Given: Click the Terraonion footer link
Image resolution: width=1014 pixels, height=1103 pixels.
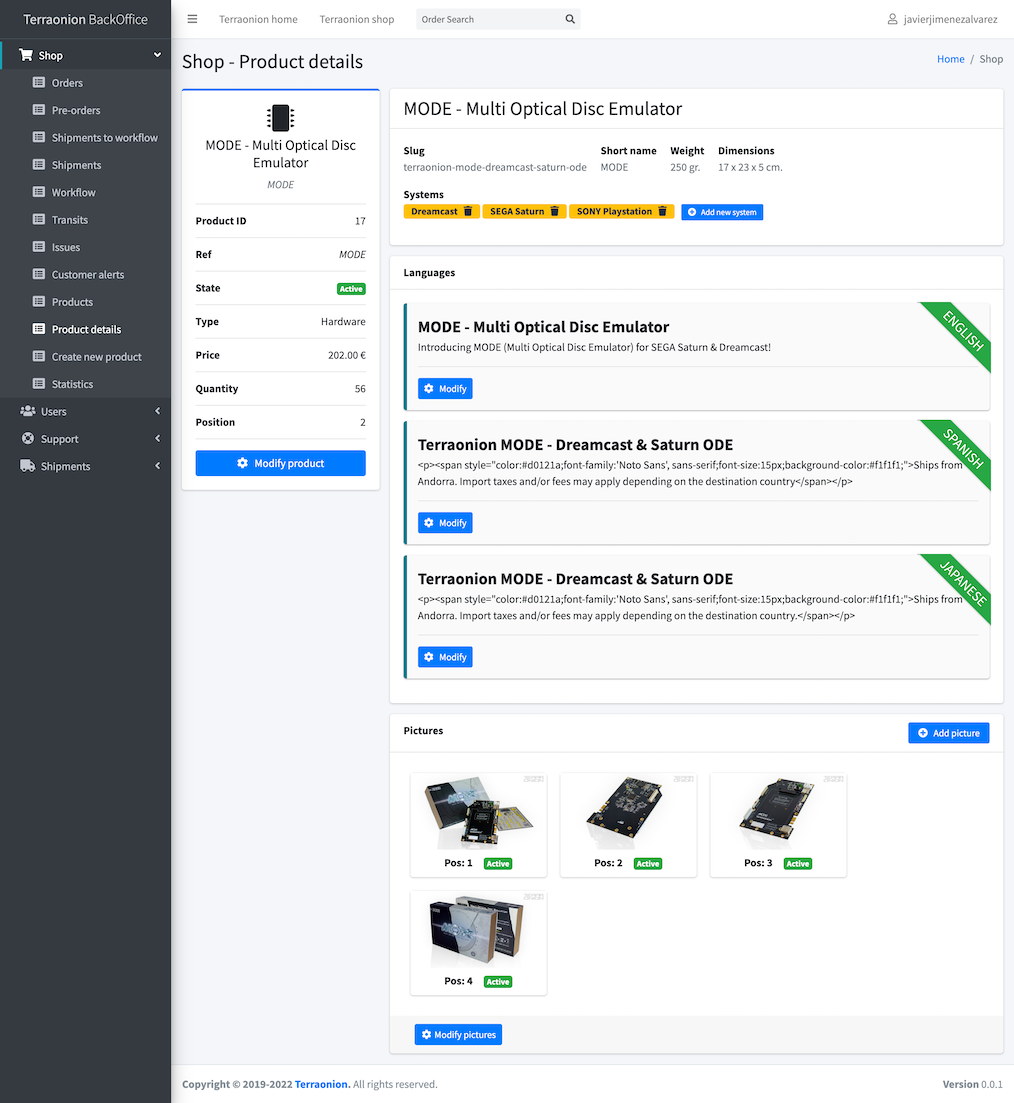Looking at the screenshot, I should 322,1084.
